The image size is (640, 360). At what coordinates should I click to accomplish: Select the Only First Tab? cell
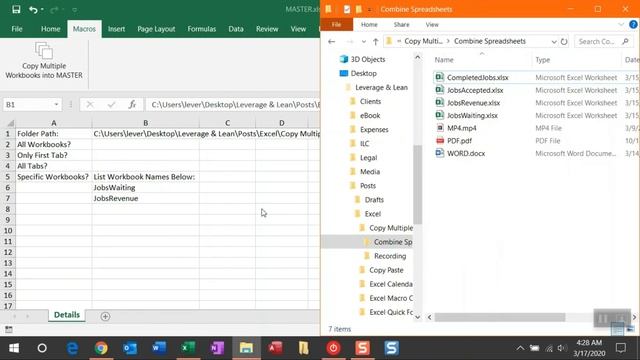(53, 155)
